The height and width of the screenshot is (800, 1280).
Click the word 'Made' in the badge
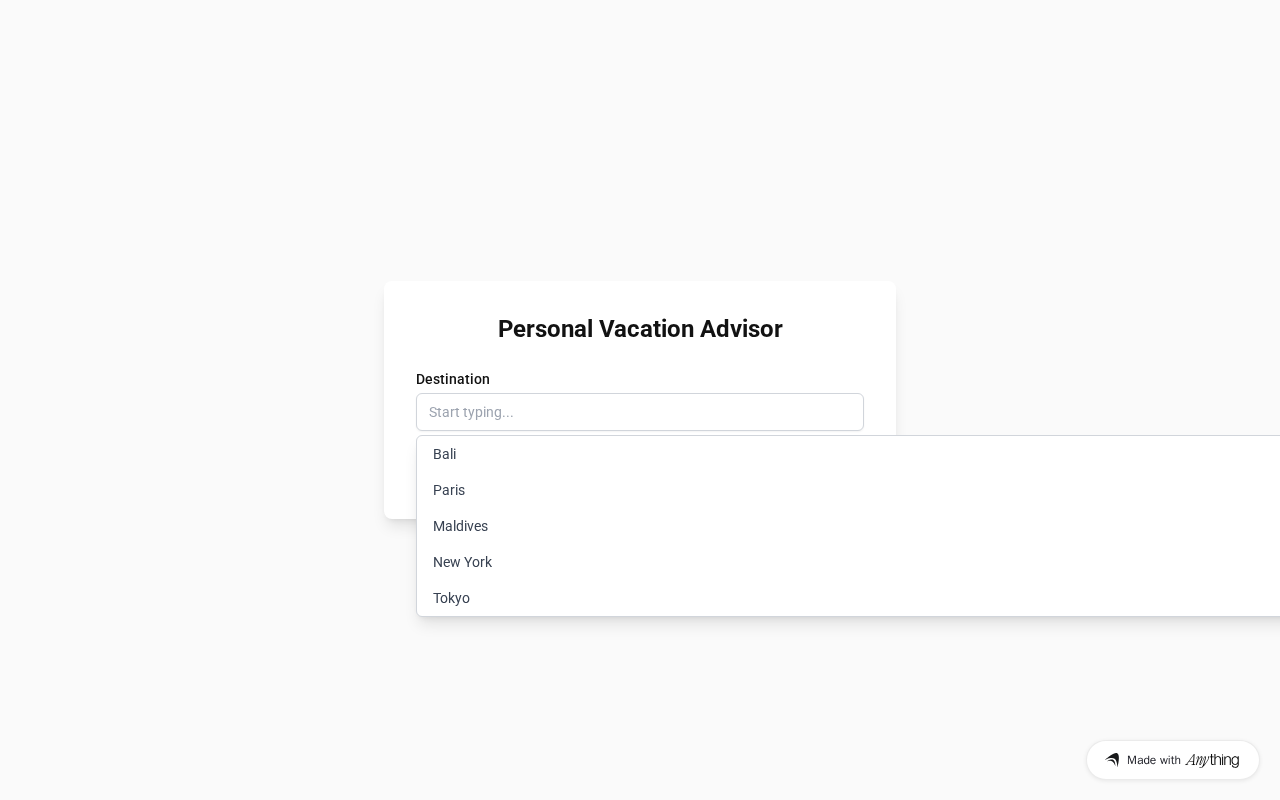[1141, 760]
